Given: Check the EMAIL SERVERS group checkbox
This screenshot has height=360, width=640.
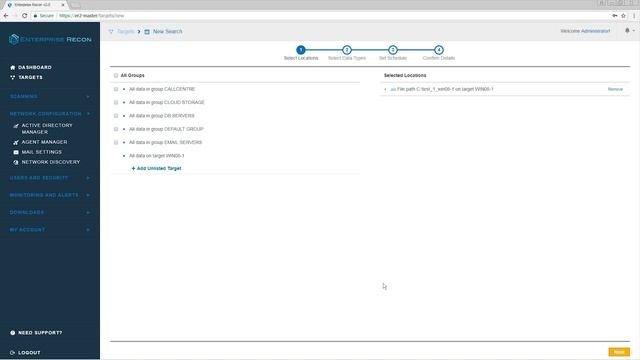Looking at the screenshot, I should [116, 142].
